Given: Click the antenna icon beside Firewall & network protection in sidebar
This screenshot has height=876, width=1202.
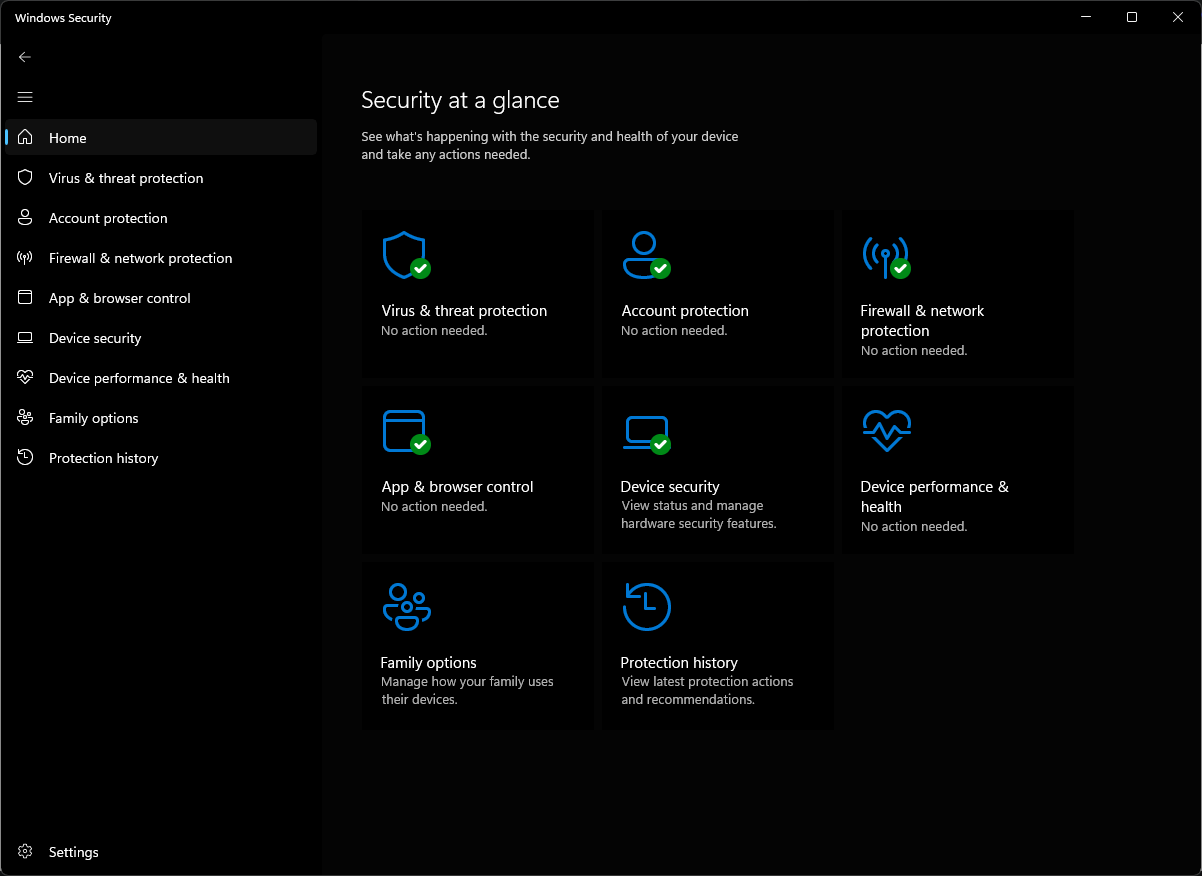Looking at the screenshot, I should point(25,258).
